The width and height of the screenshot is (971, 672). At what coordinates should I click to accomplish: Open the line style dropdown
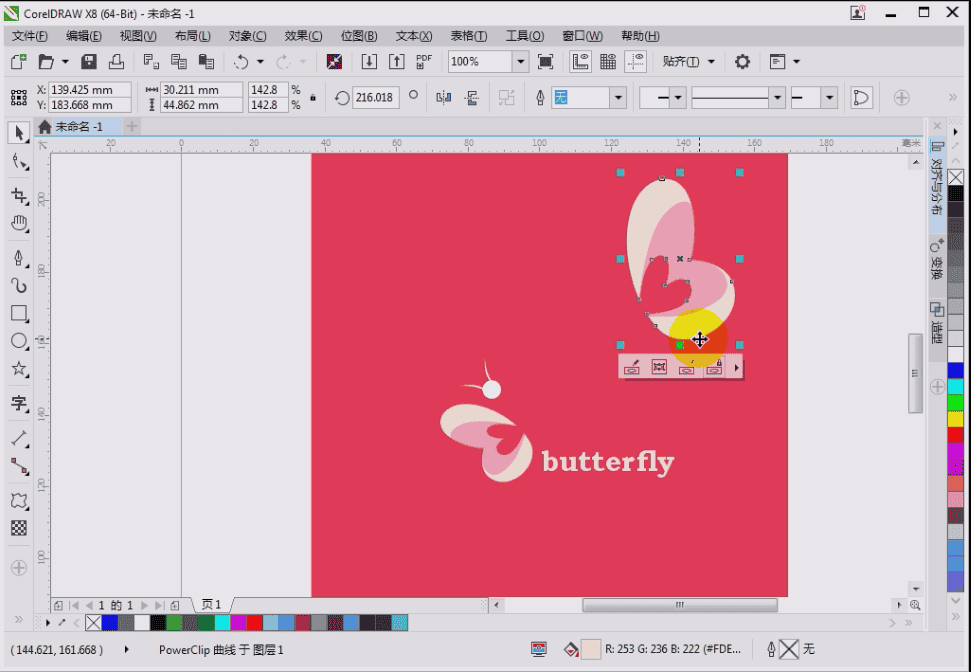click(777, 97)
